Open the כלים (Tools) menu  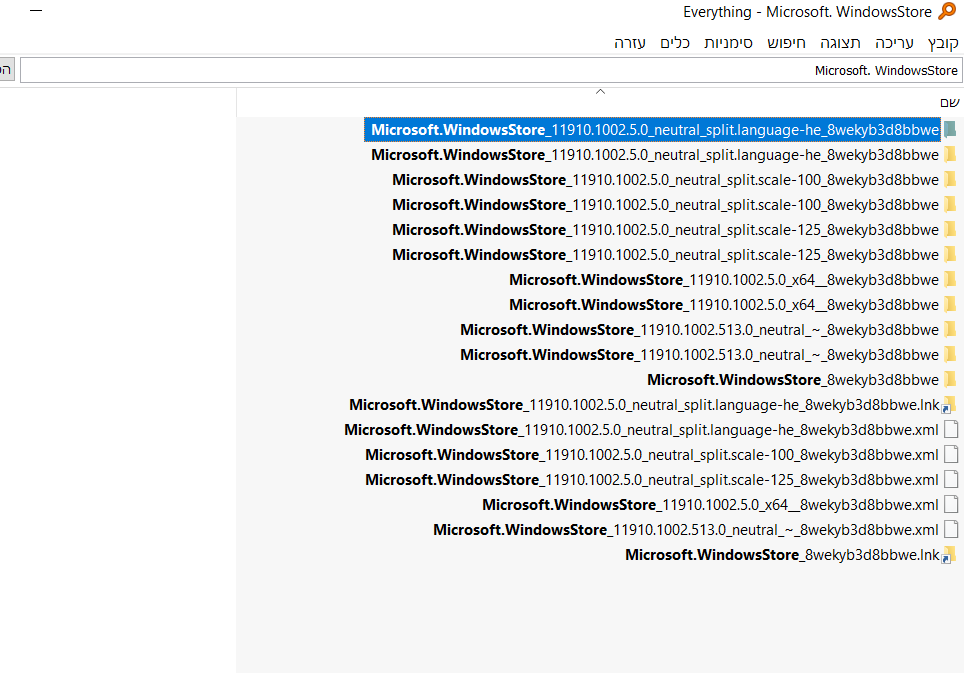(675, 43)
